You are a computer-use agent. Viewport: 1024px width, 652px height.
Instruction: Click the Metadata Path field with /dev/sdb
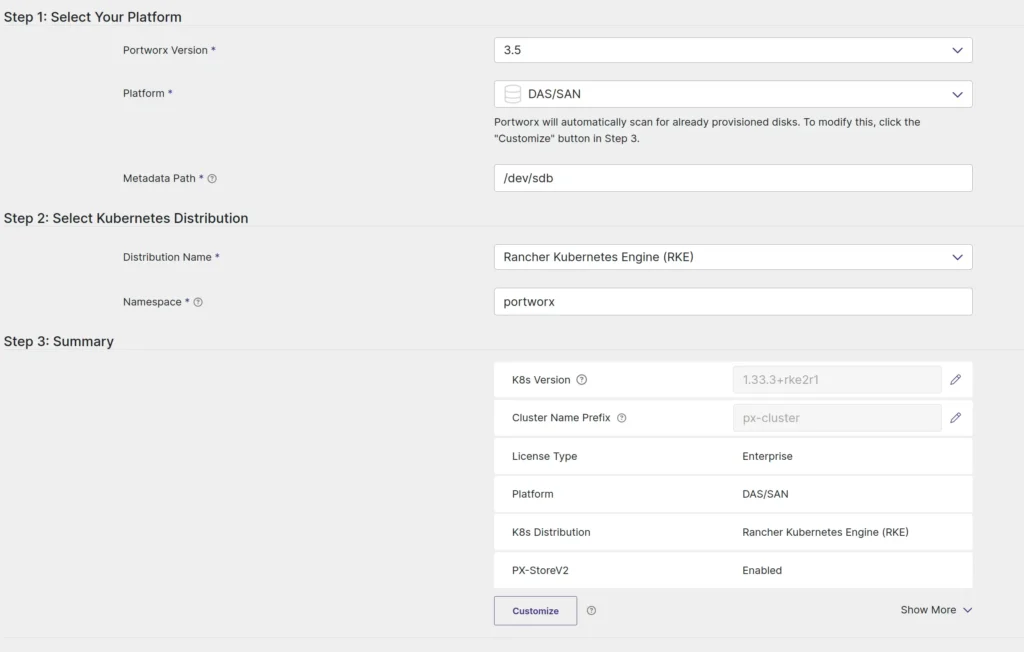coord(732,178)
